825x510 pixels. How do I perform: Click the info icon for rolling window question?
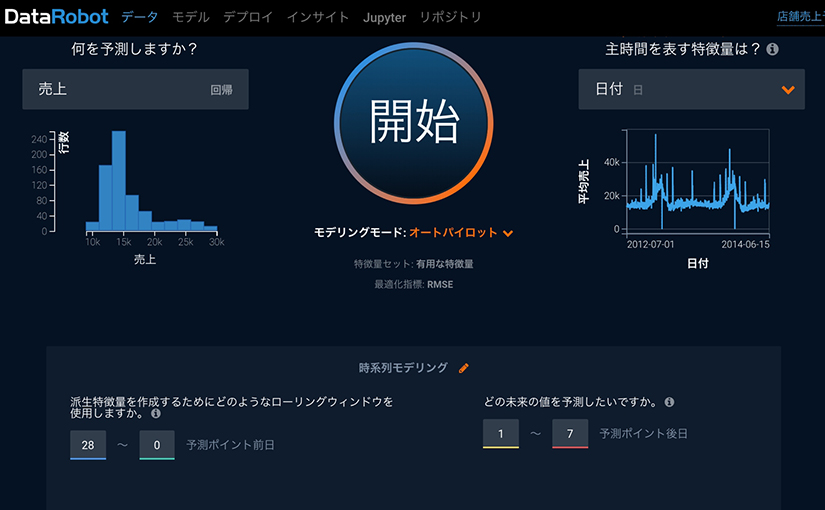[156, 414]
